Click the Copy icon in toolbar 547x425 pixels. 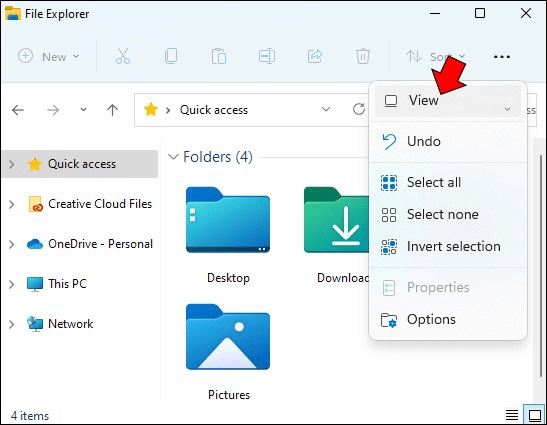171,56
